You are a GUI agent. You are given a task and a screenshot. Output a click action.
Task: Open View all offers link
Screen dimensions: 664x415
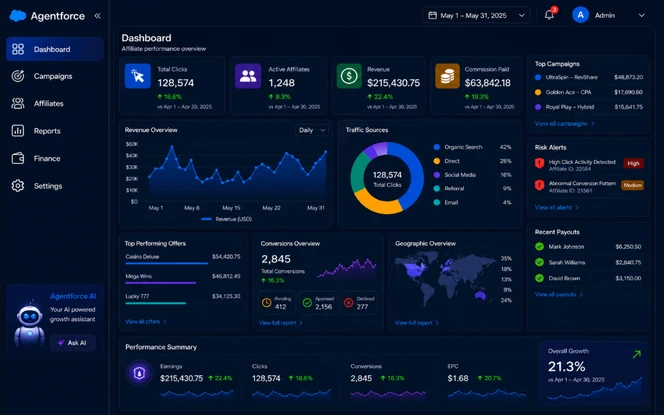146,322
